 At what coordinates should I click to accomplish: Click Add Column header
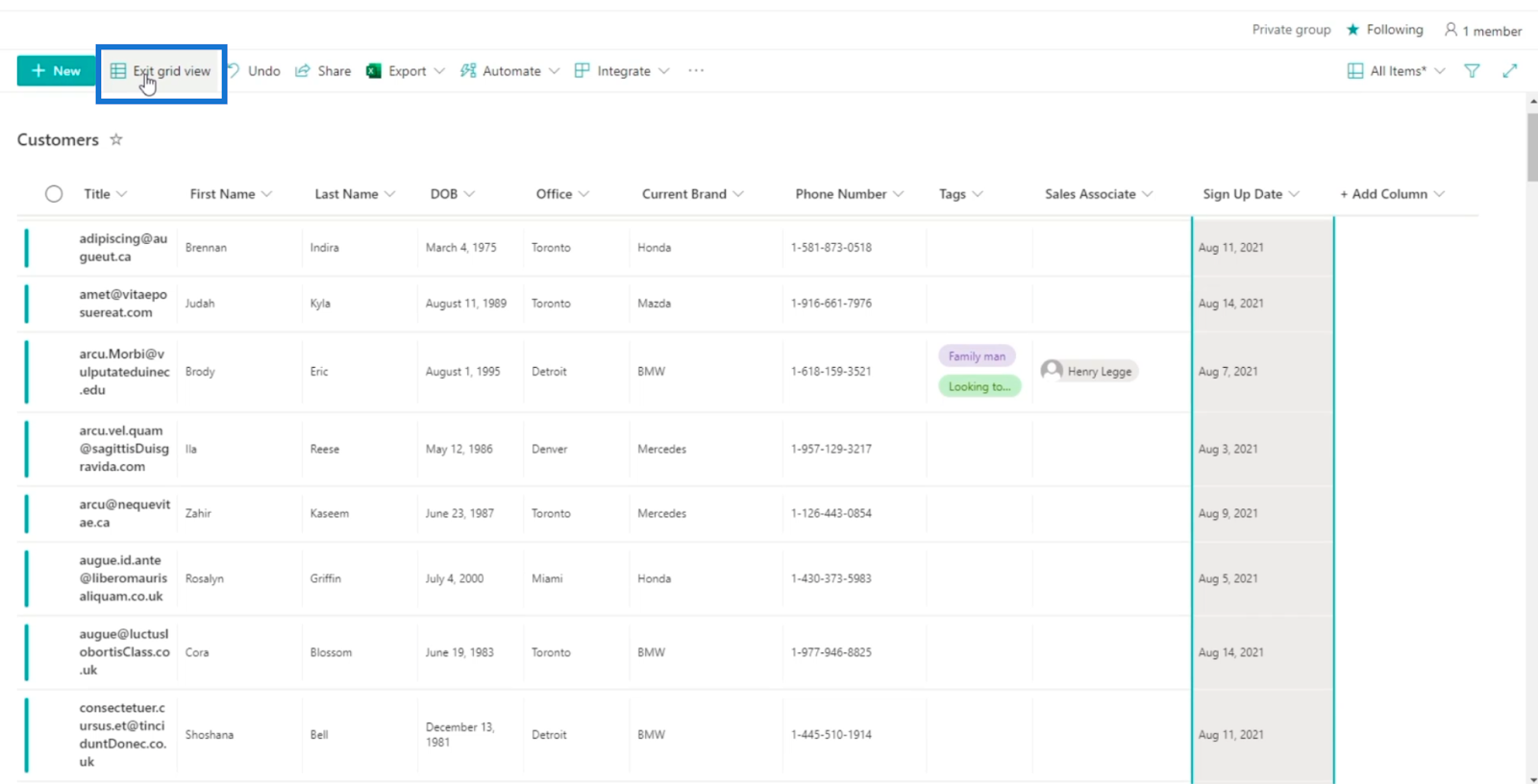[1392, 194]
